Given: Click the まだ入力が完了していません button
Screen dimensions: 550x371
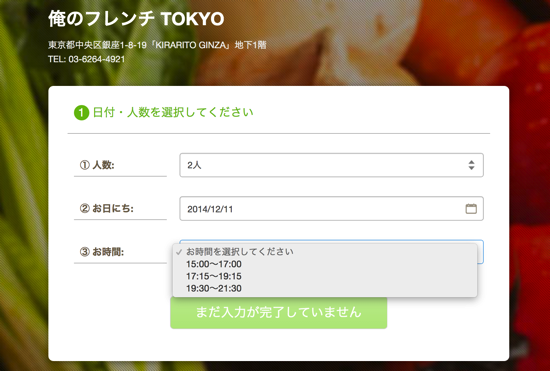Looking at the screenshot, I should point(279,312).
